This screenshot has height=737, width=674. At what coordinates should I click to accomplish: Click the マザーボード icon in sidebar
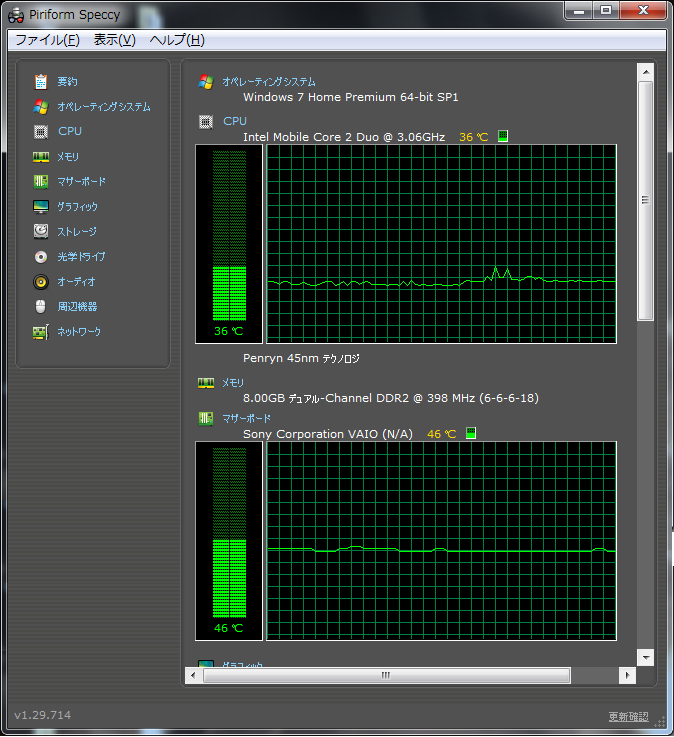[x=41, y=181]
